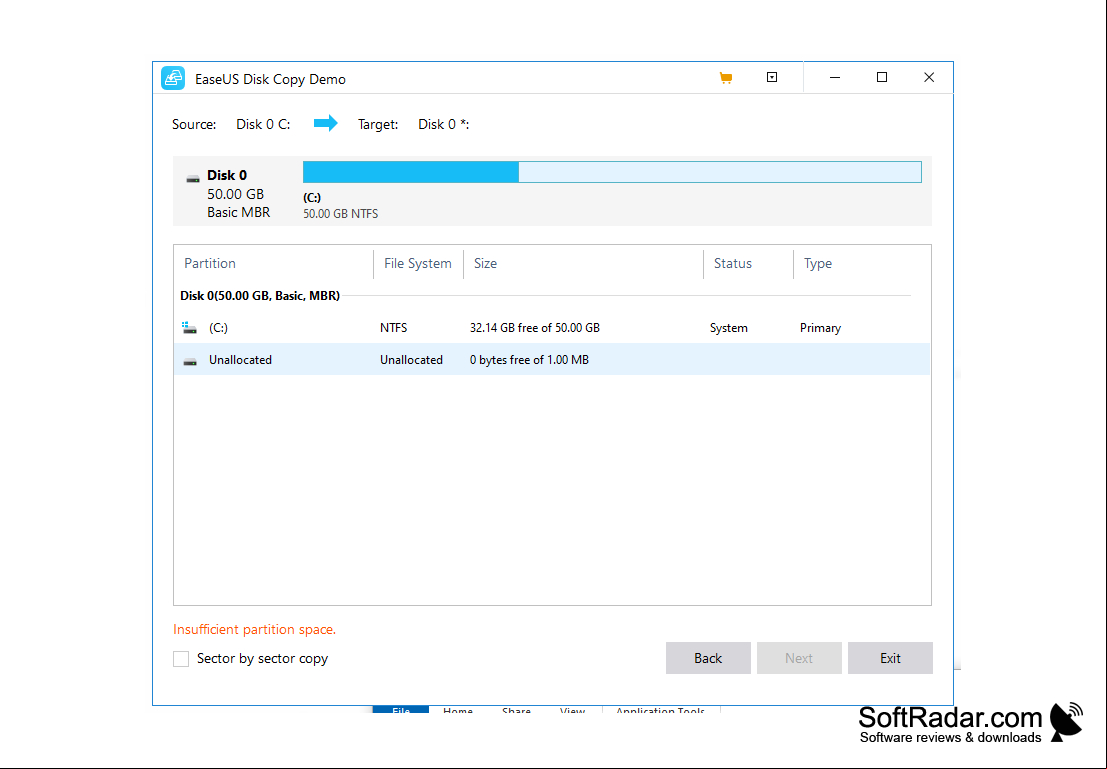This screenshot has width=1107, height=769.
Task: Enable Sector by sector copy checkbox
Action: (x=181, y=659)
